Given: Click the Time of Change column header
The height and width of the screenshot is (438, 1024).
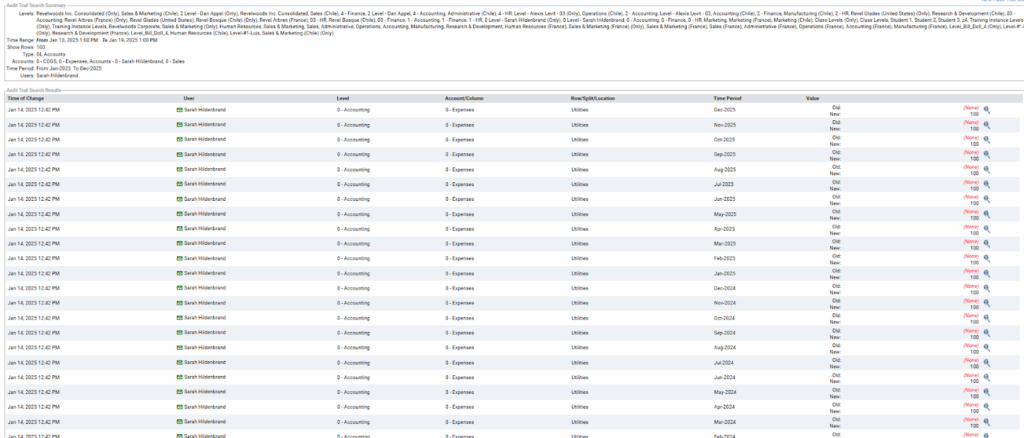Looking at the screenshot, I should coord(29,98).
